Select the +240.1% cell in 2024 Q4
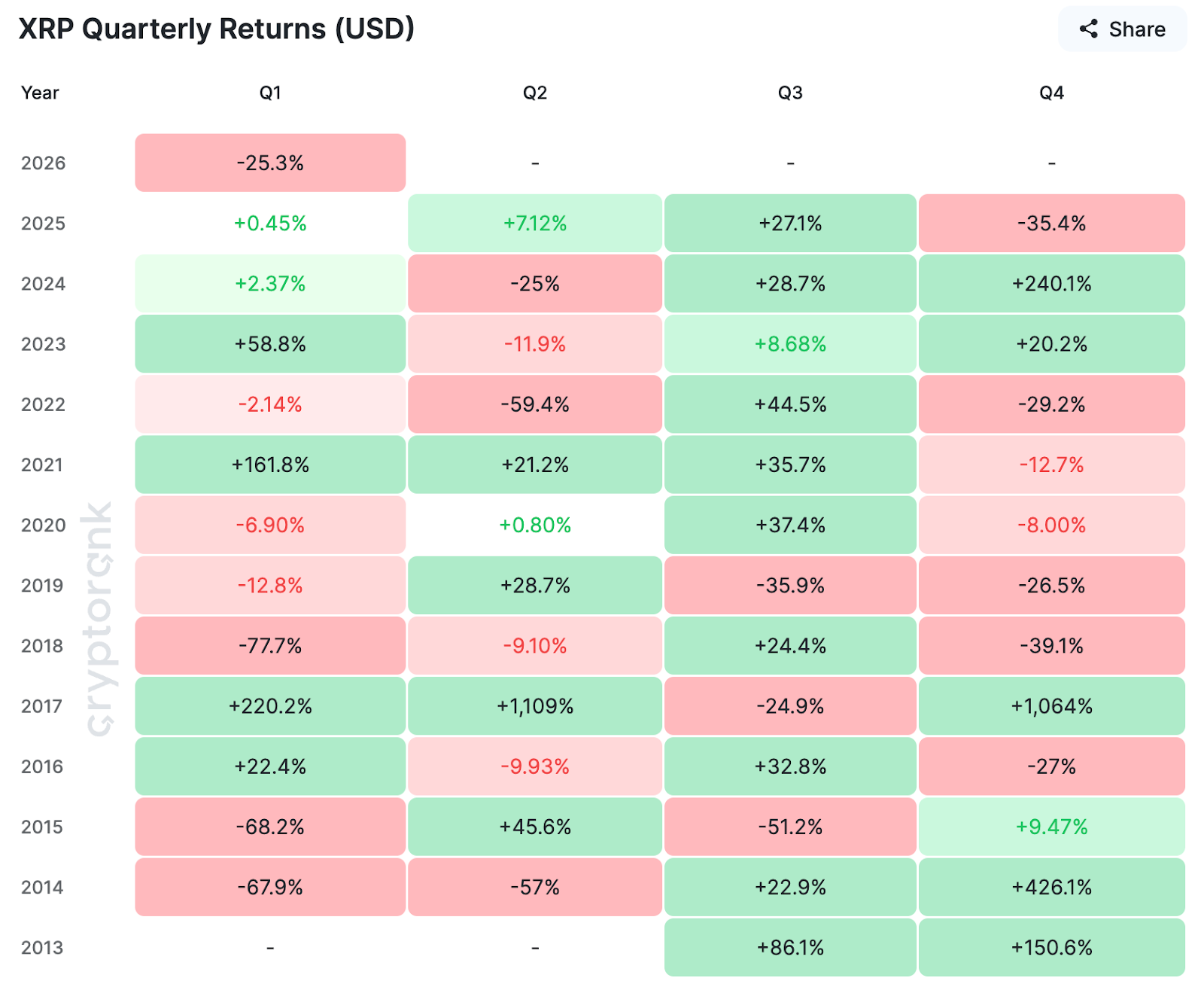 tap(1052, 284)
